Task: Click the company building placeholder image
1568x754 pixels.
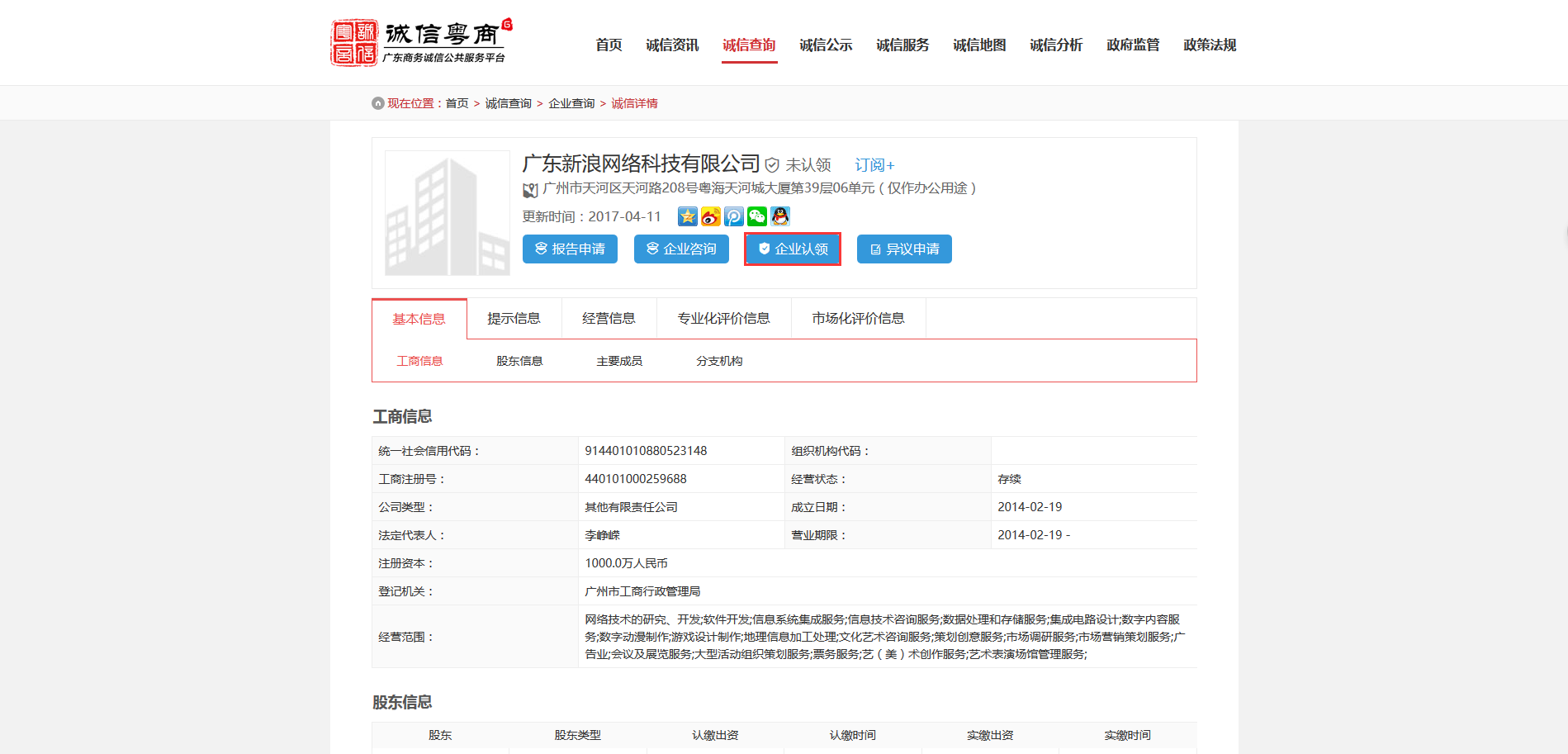Action: (x=448, y=213)
